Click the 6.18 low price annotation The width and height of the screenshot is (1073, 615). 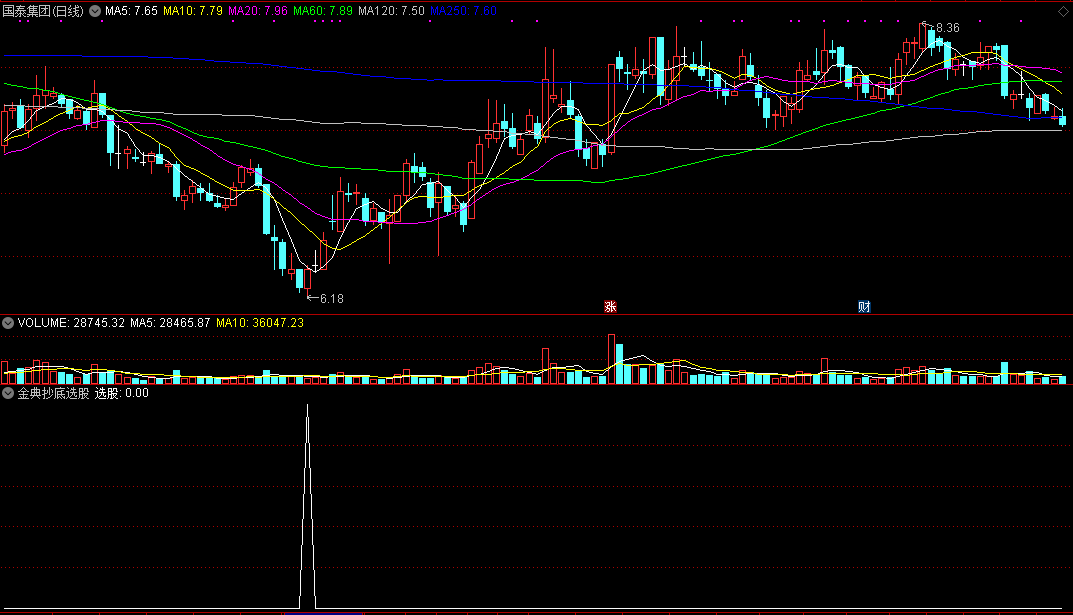click(331, 299)
